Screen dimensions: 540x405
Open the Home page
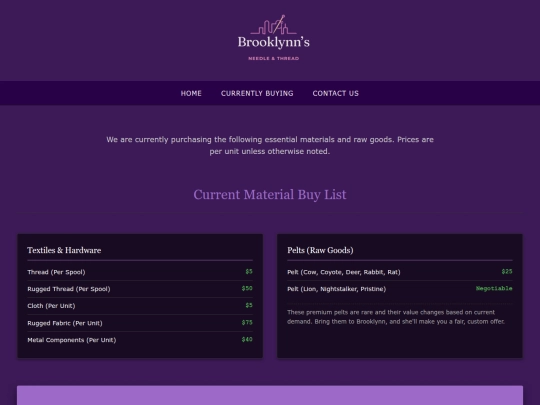pos(191,93)
